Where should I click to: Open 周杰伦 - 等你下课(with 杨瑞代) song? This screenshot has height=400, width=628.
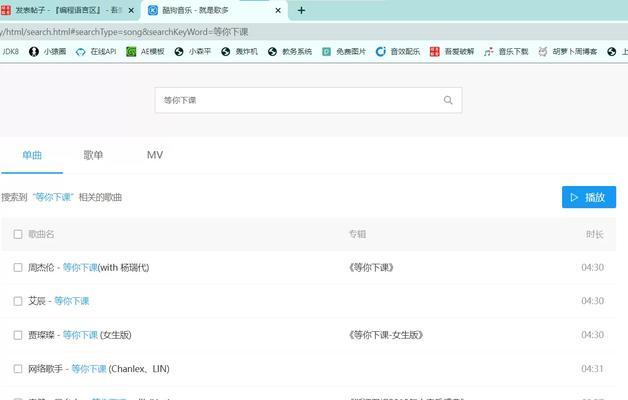pos(89,267)
